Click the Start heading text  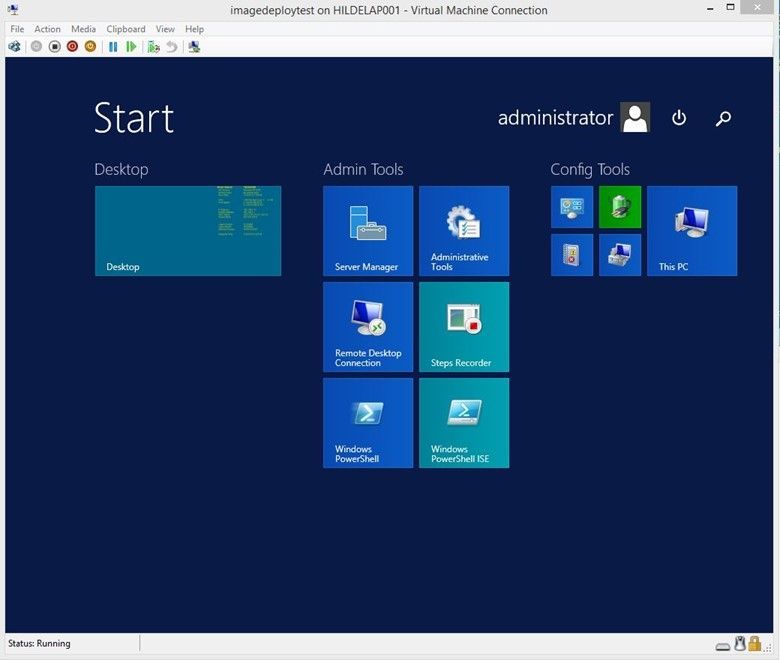[x=134, y=118]
